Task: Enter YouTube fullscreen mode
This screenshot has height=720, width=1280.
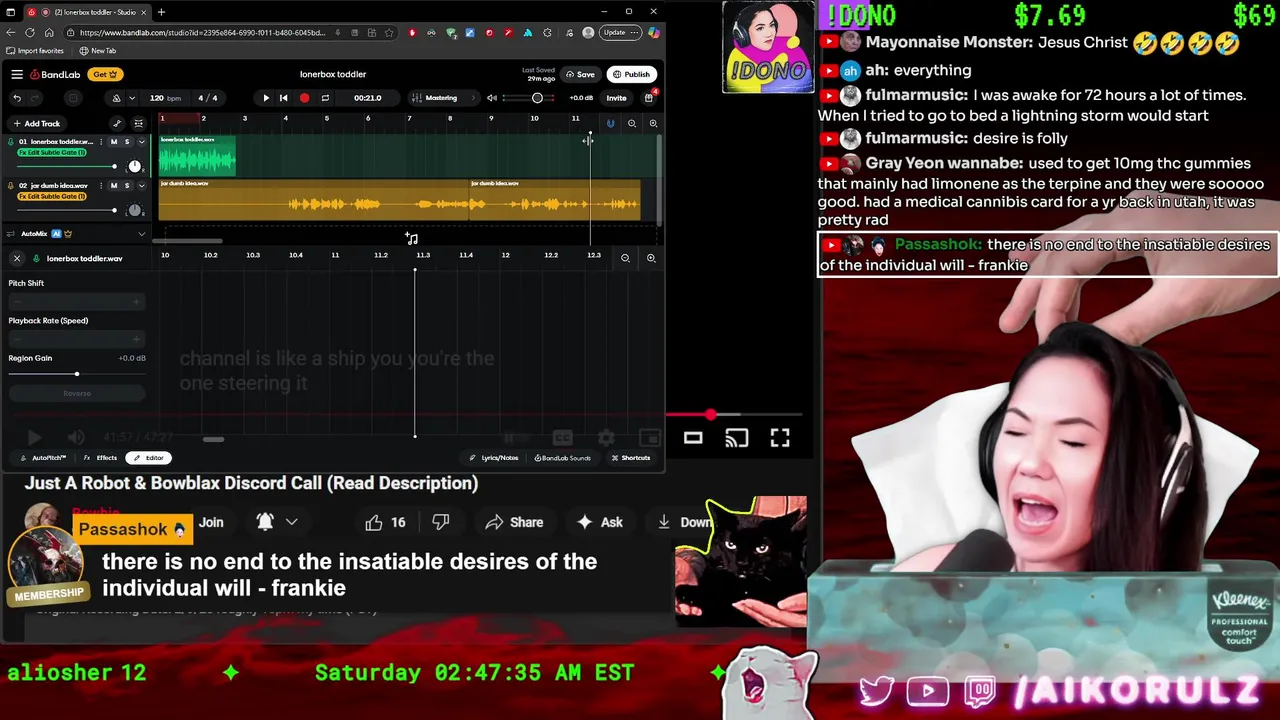Action: point(780,438)
